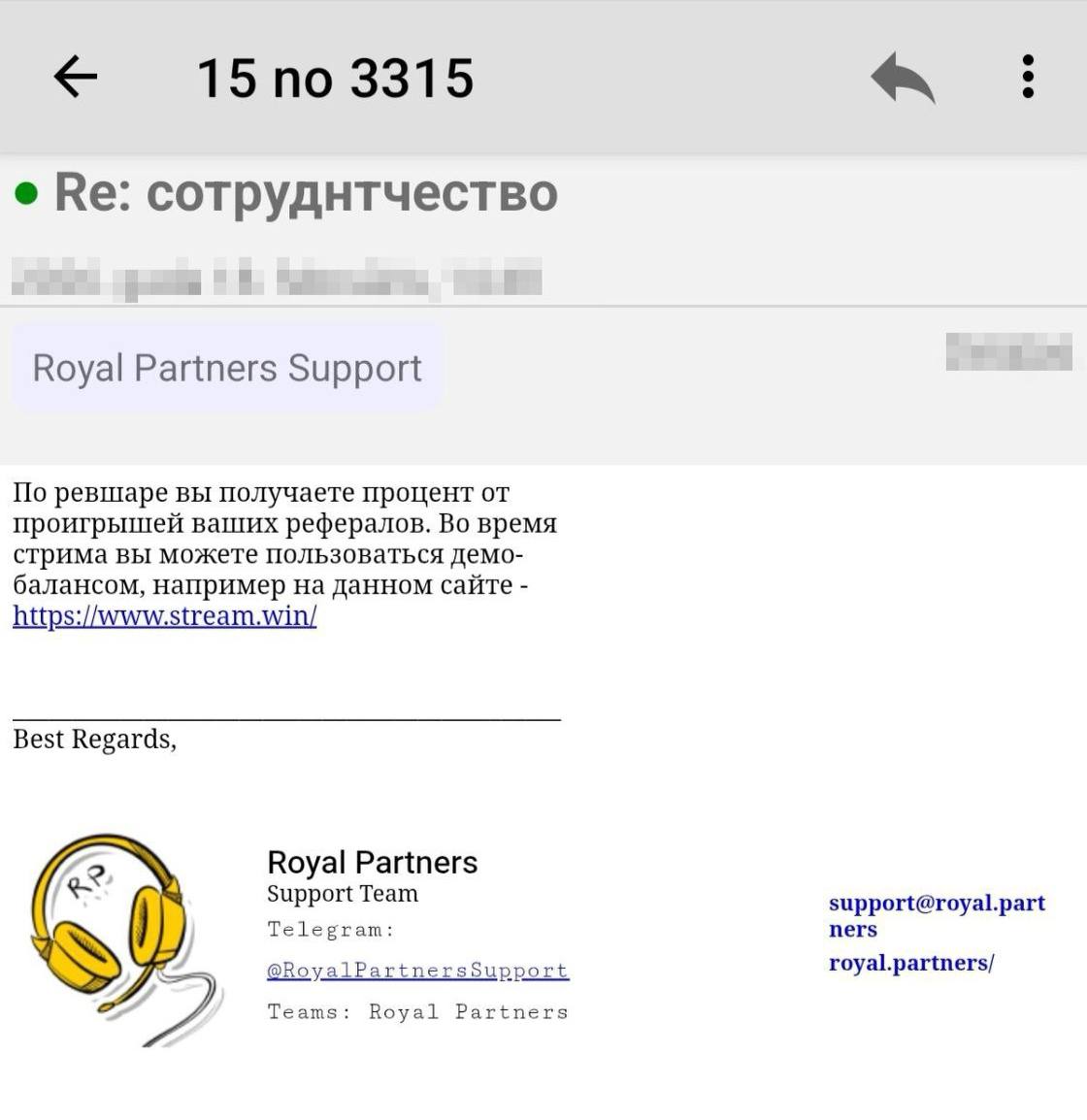Tap the Royal Partners Support sender chip
Image resolution: width=1087 pixels, height=1120 pixels.
227,368
